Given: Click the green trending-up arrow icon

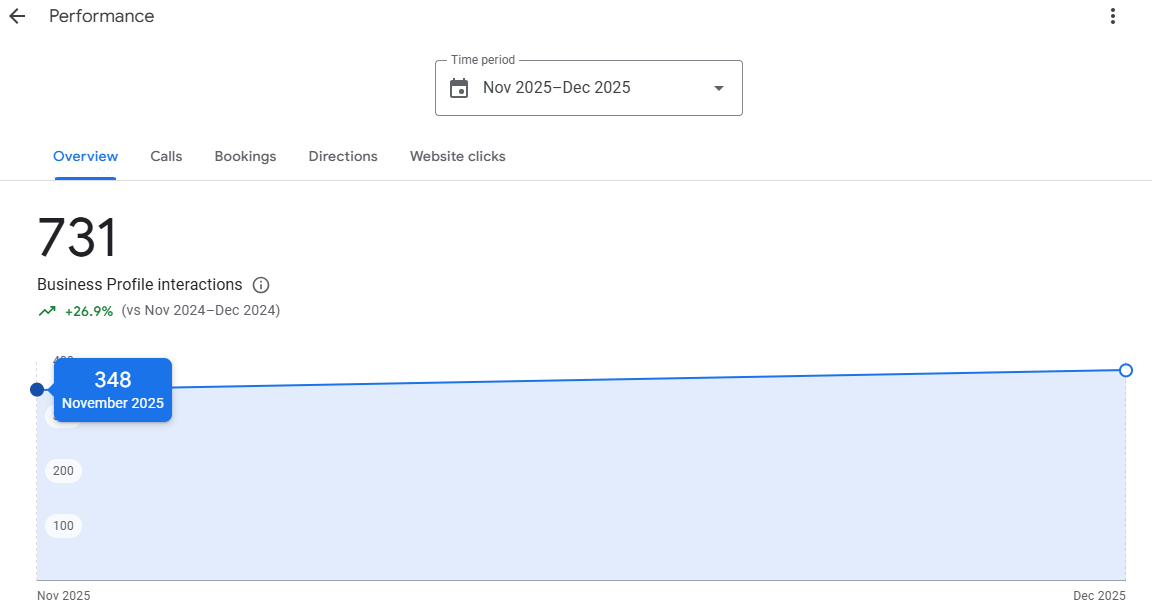Looking at the screenshot, I should [x=47, y=311].
